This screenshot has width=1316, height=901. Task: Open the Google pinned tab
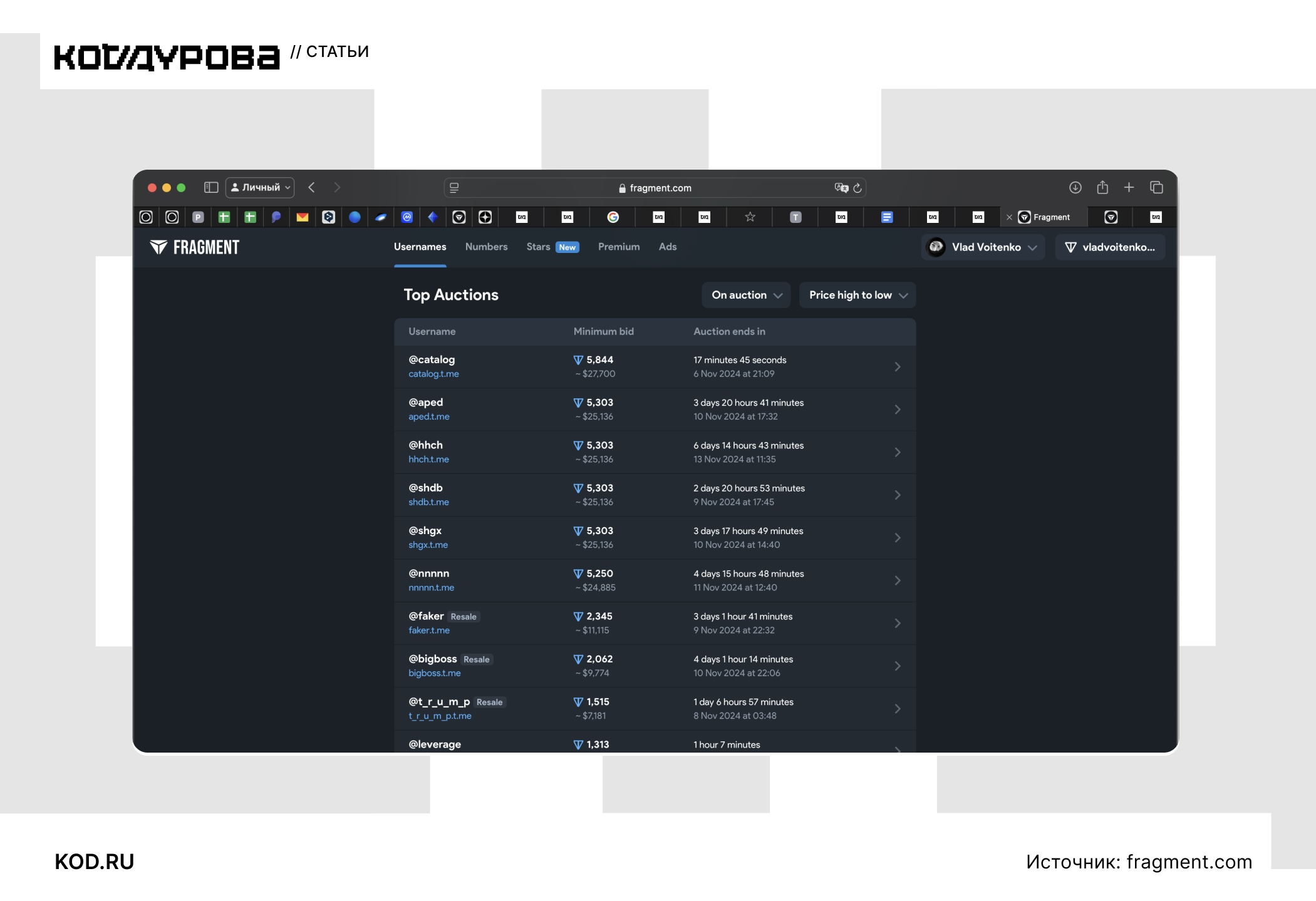[x=613, y=217]
